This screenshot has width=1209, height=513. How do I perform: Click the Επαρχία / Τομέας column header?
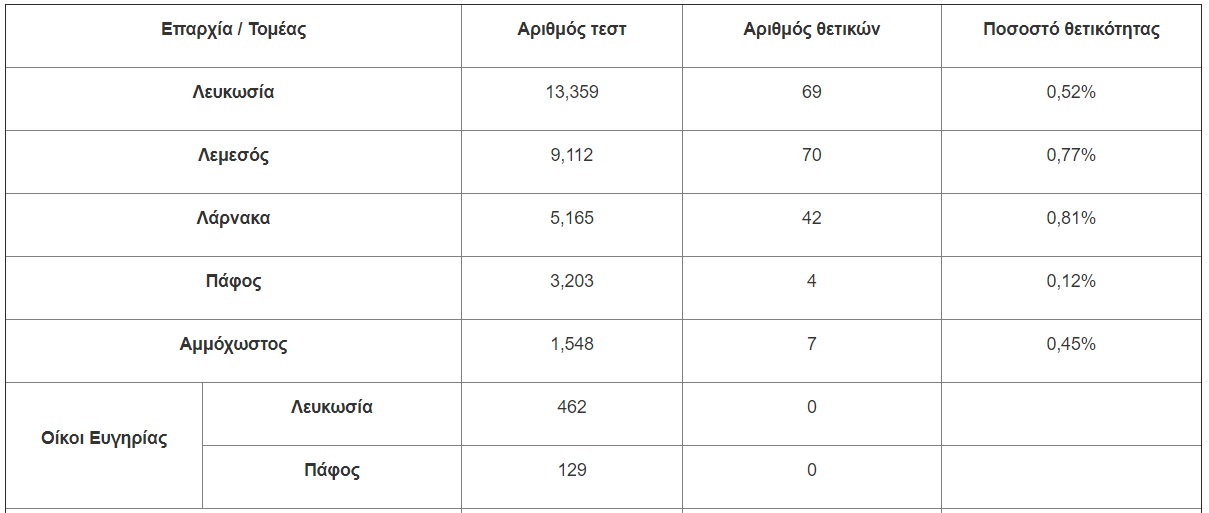click(233, 30)
